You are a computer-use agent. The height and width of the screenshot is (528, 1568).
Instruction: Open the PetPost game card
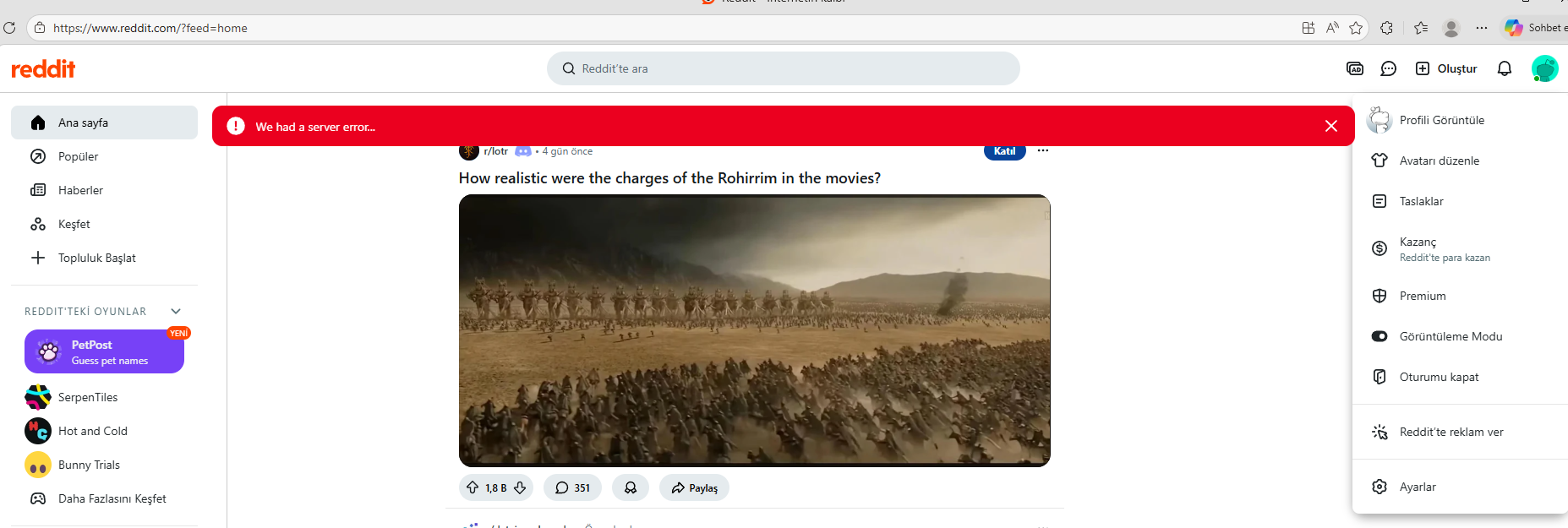[x=104, y=351]
